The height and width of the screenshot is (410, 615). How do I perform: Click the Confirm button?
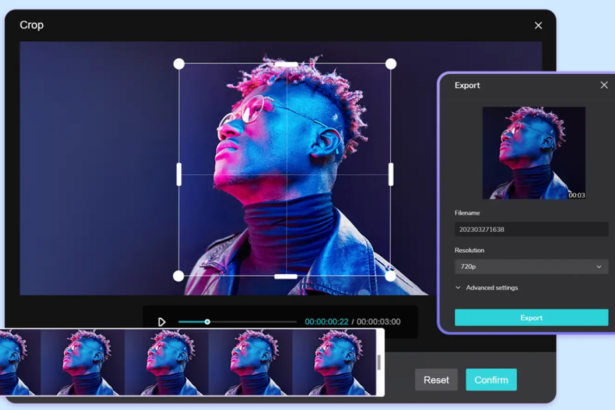[x=491, y=379]
